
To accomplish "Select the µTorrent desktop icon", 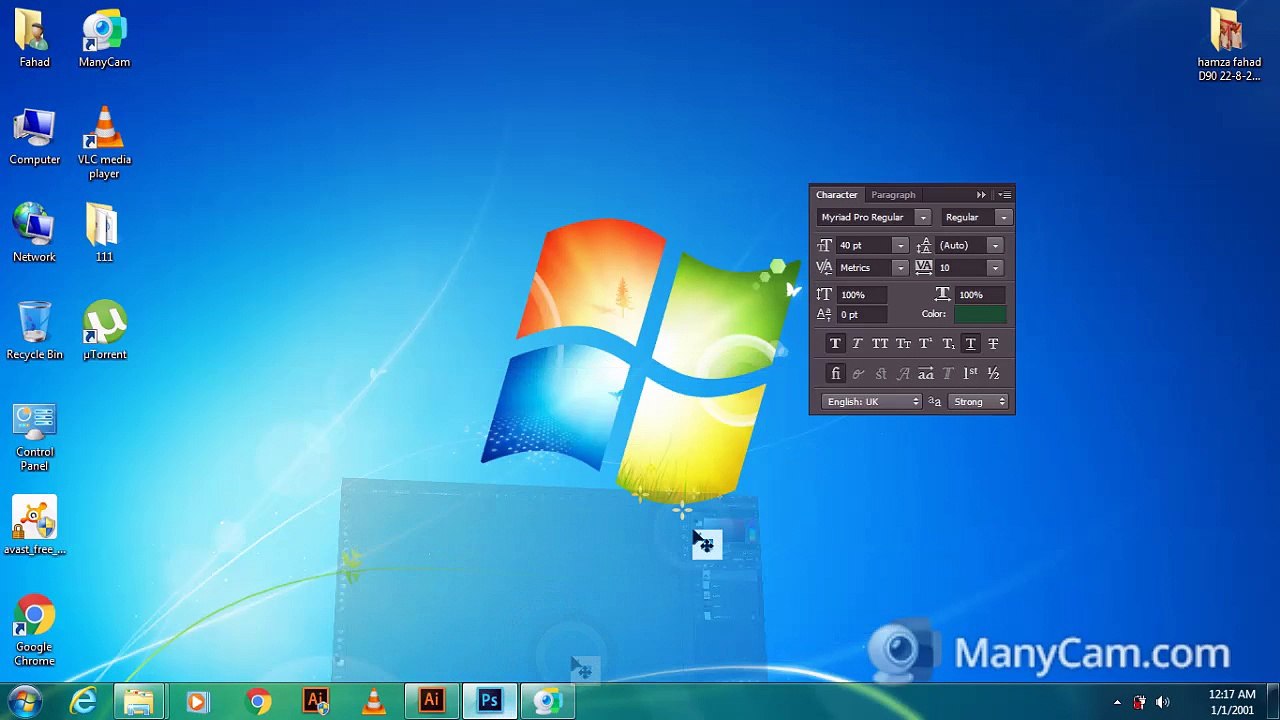I will pyautogui.click(x=104, y=331).
